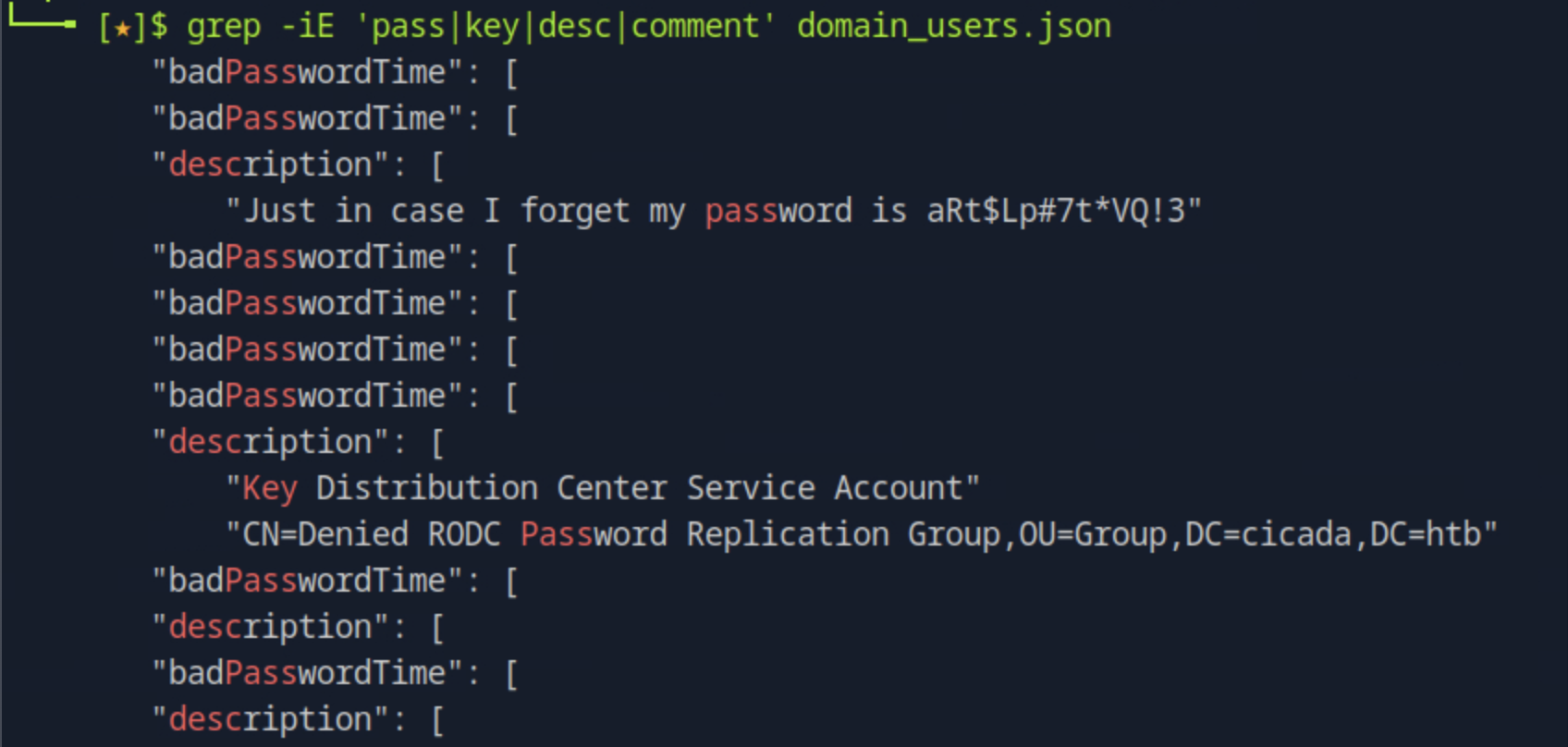Click the star symbol in the shell prompt
The width and height of the screenshot is (1568, 747).
coord(121,28)
